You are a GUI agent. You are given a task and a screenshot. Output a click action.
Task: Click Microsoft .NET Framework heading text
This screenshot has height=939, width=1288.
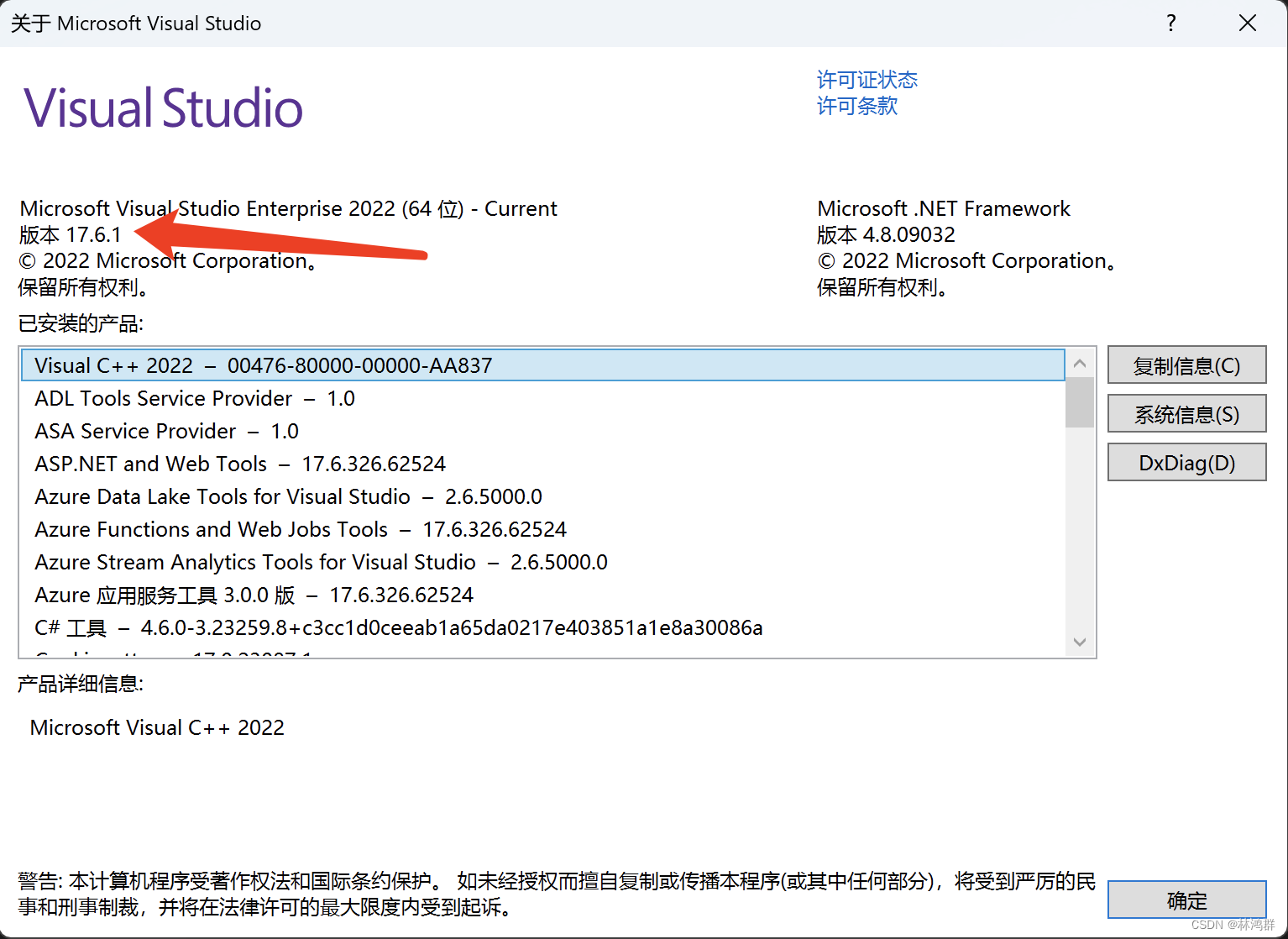point(944,208)
